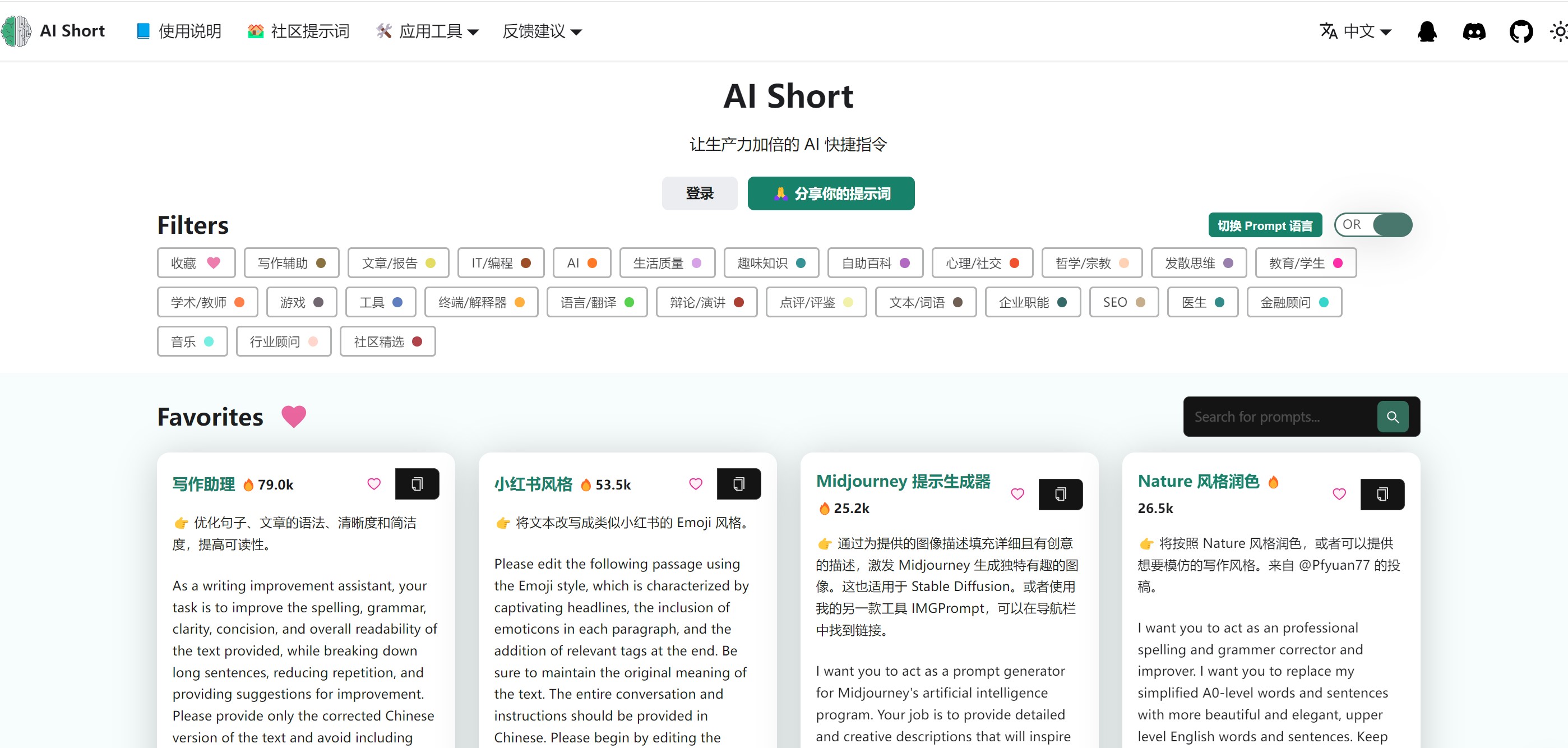Open the GitHub repository icon

[1521, 31]
